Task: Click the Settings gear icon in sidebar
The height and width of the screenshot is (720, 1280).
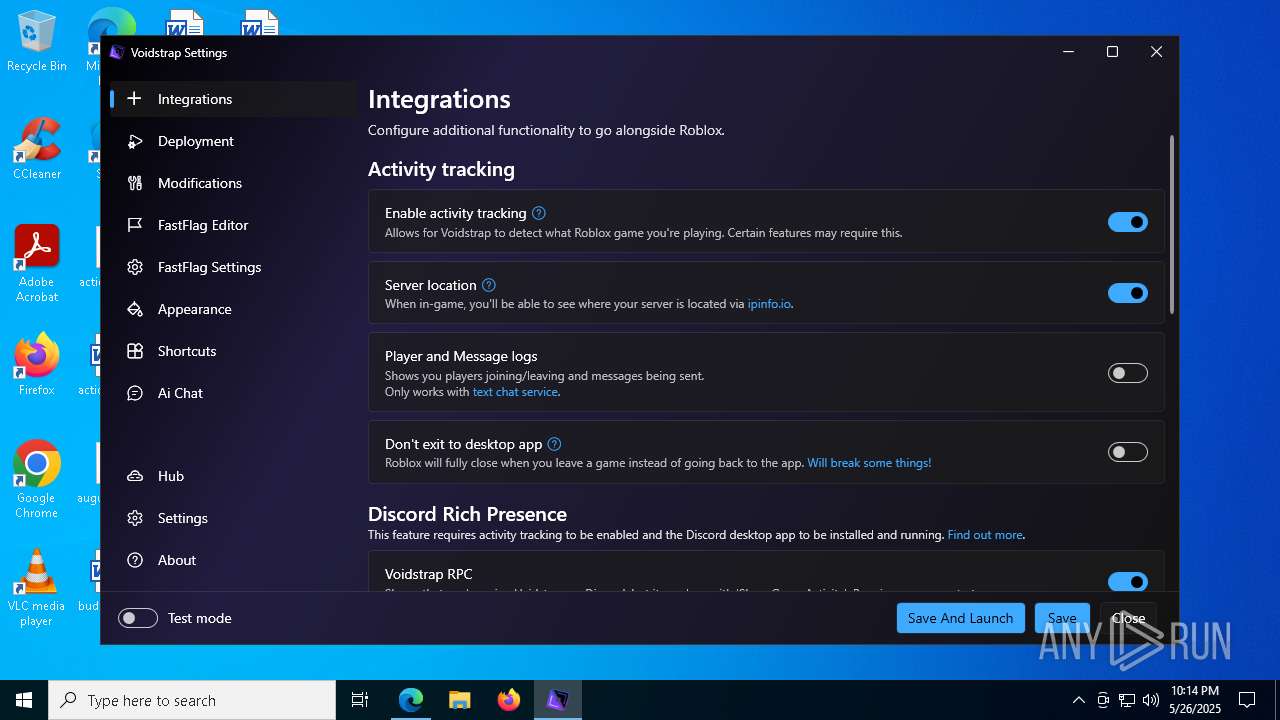Action: click(x=135, y=518)
